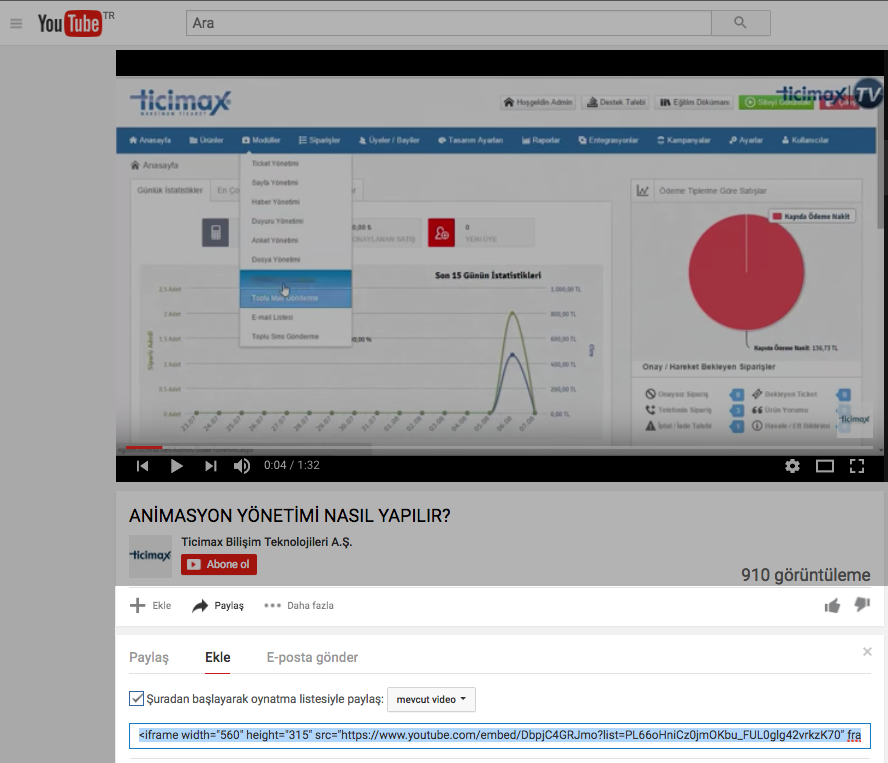Image resolution: width=888 pixels, height=763 pixels.
Task: Open the YouTube guide hamburger menu
Action: [x=16, y=23]
